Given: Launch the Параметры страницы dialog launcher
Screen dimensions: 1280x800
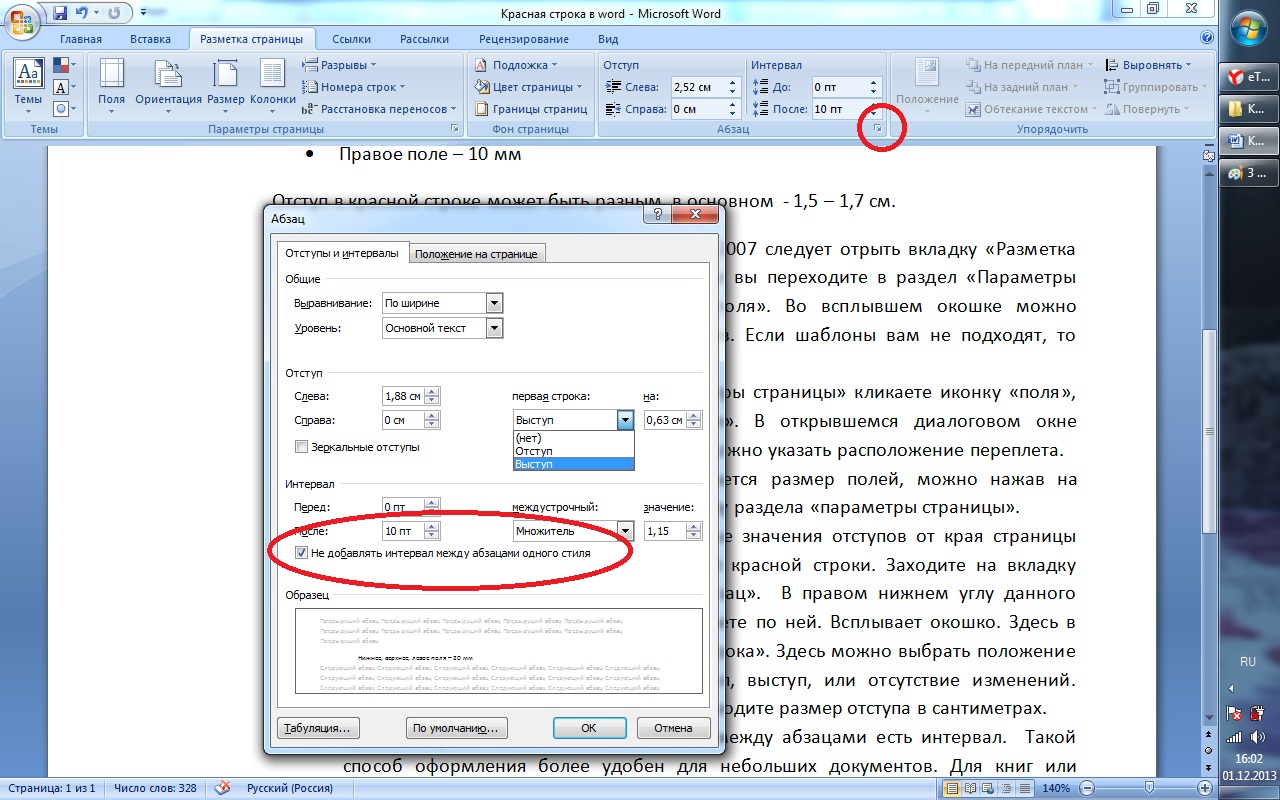Looking at the screenshot, I should pos(455,129).
